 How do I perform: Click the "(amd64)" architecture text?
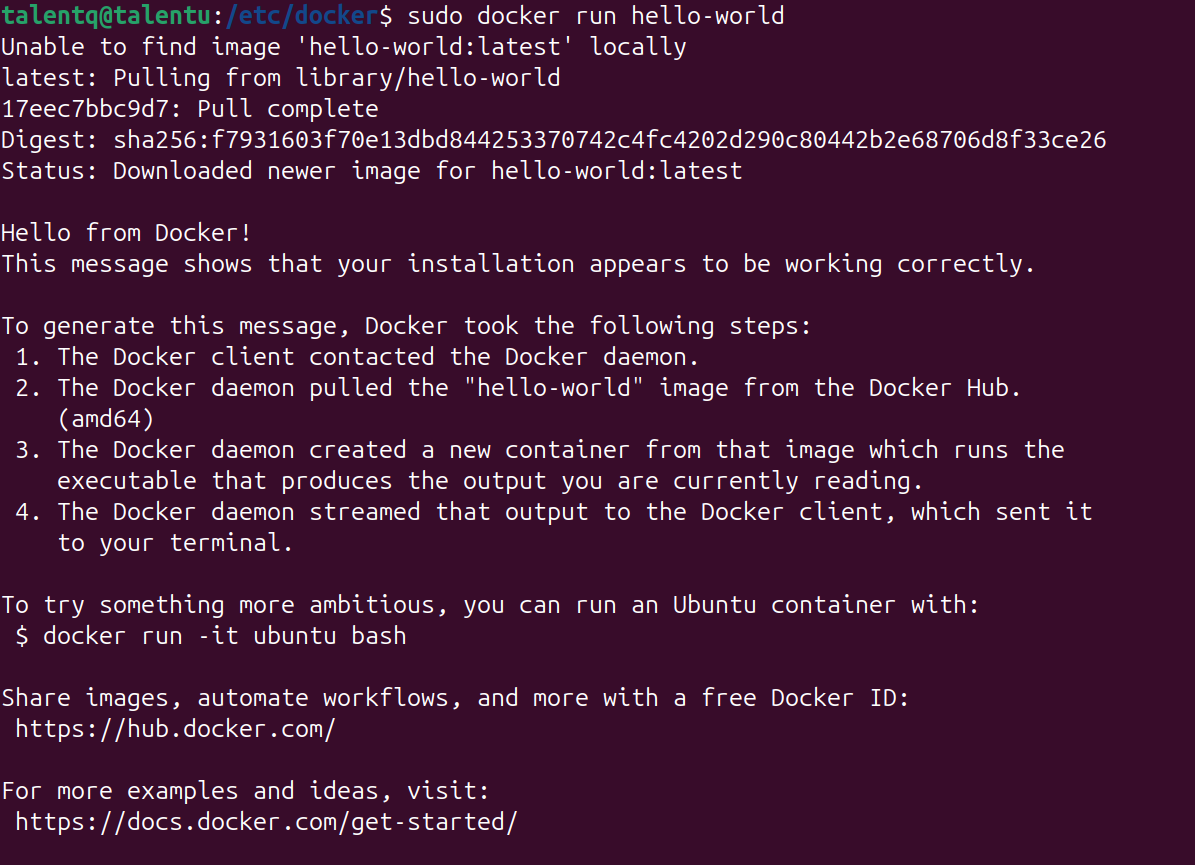[x=105, y=419]
